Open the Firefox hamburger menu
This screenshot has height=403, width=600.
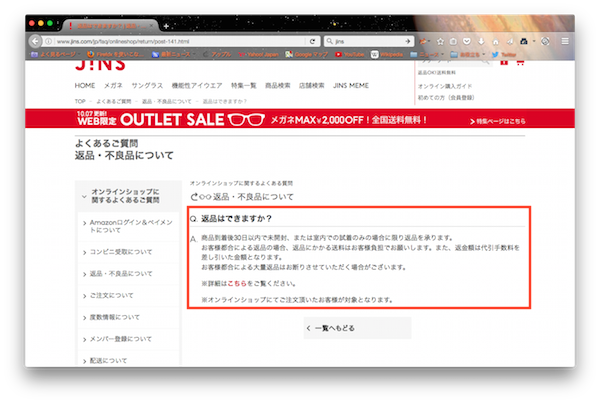click(x=565, y=41)
